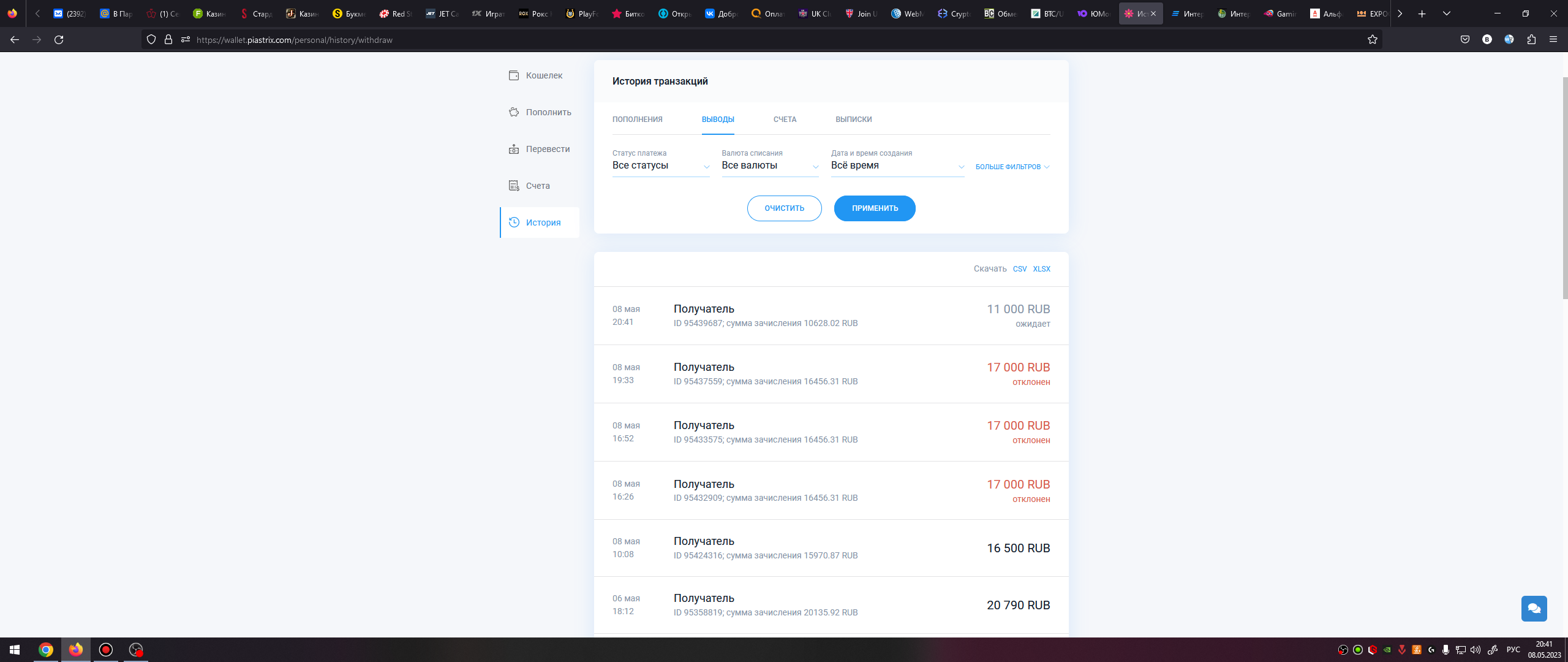Bookmark page with the star icon
This screenshot has height=662, width=1568.
(1372, 40)
